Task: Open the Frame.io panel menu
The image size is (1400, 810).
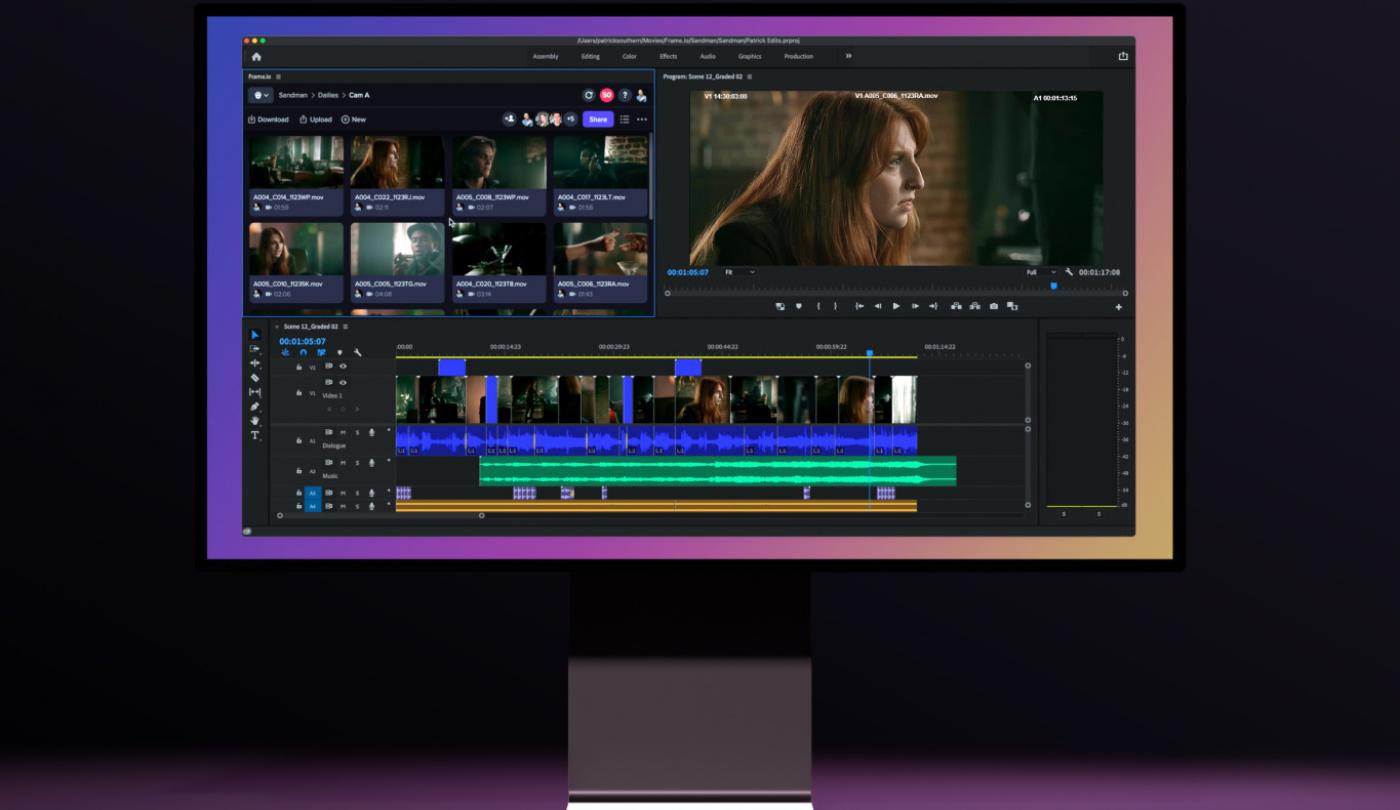Action: [278, 77]
